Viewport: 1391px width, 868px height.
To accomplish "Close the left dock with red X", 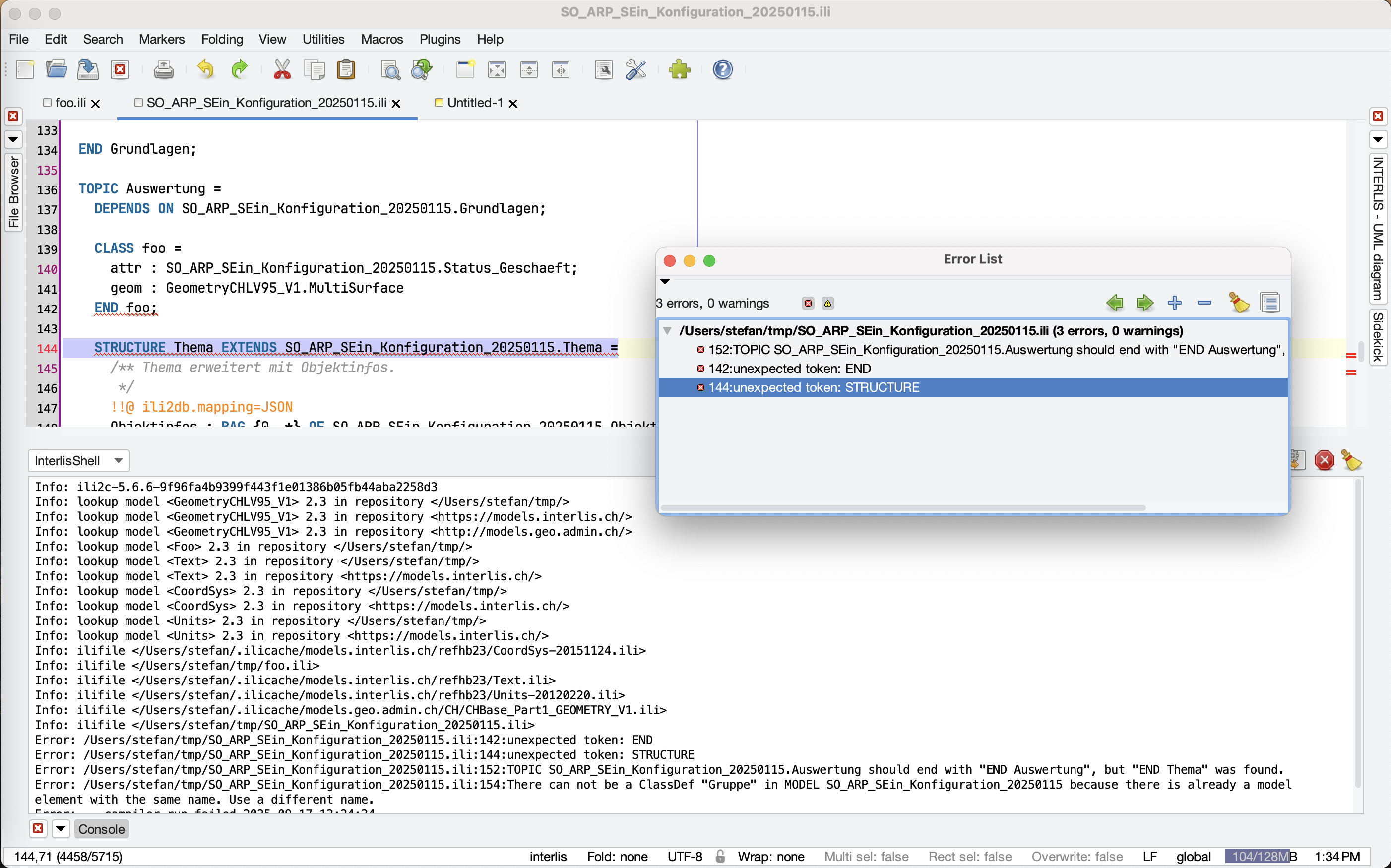I will tap(12, 116).
